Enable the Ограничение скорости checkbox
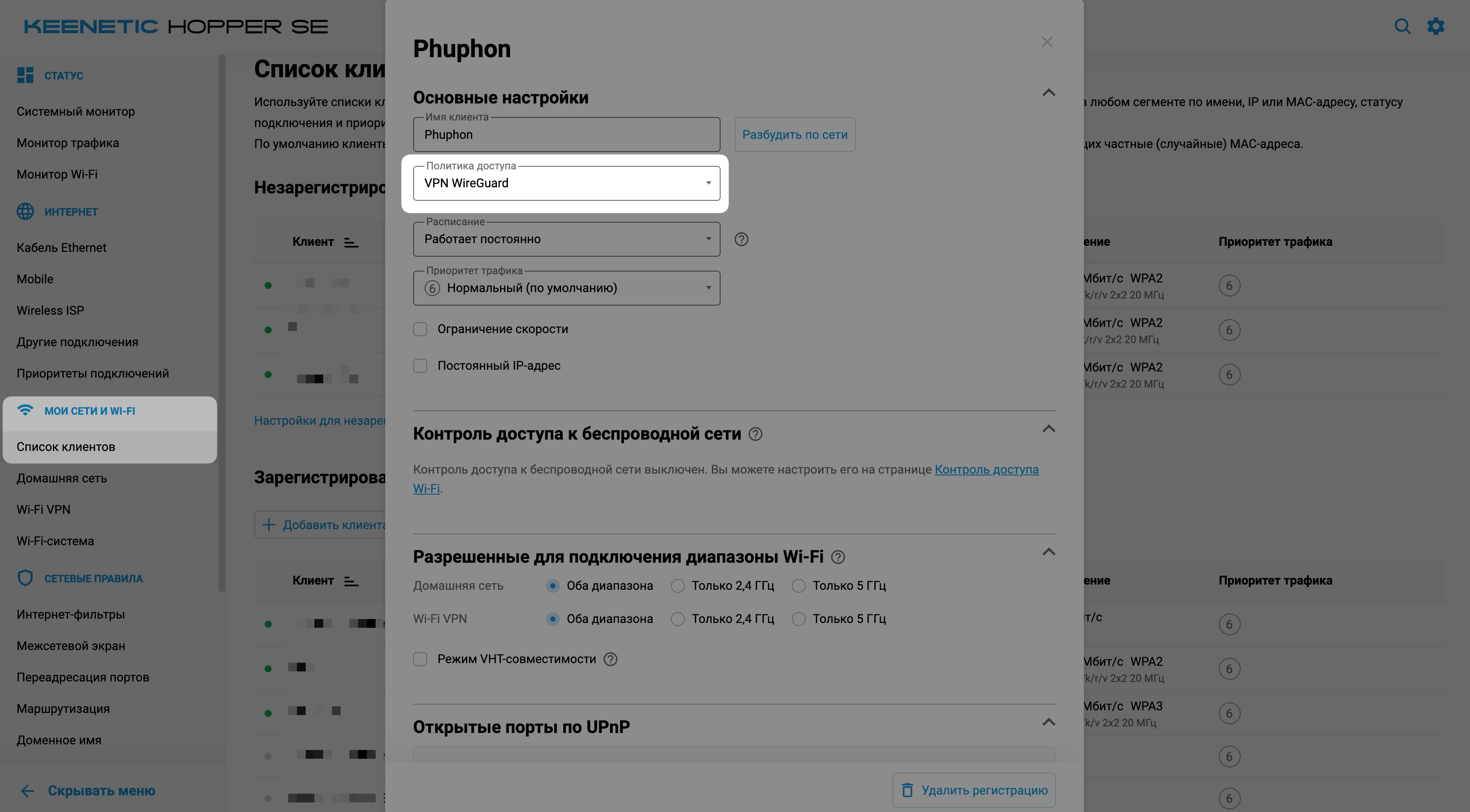The height and width of the screenshot is (812, 1470). tap(421, 329)
